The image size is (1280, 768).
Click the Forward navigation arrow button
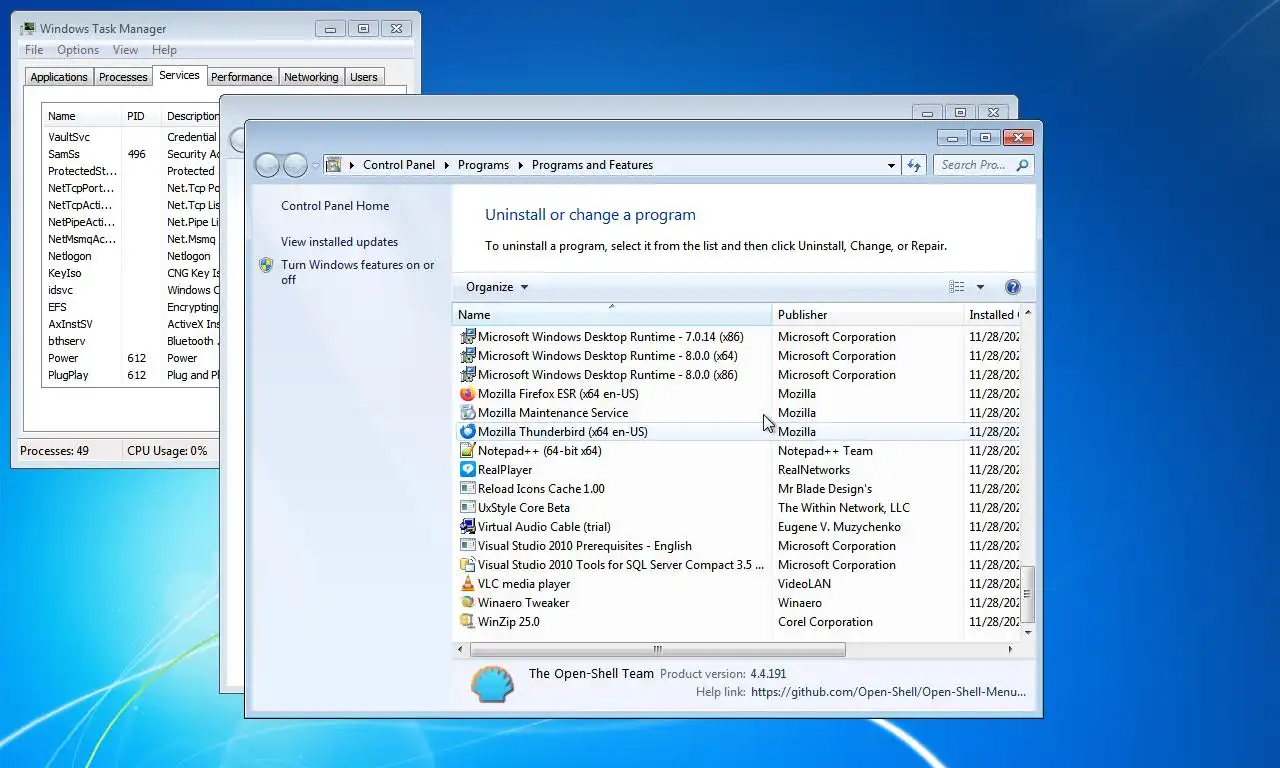pos(295,165)
